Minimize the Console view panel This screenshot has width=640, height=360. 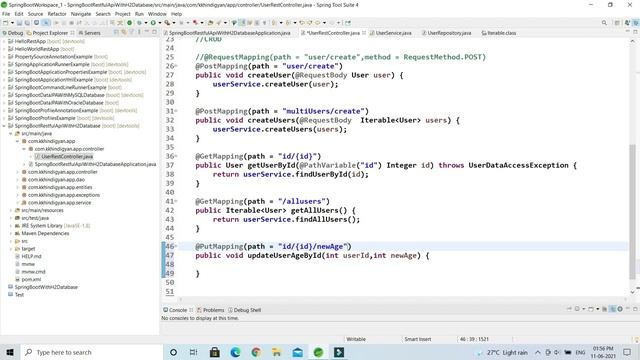(x=628, y=309)
